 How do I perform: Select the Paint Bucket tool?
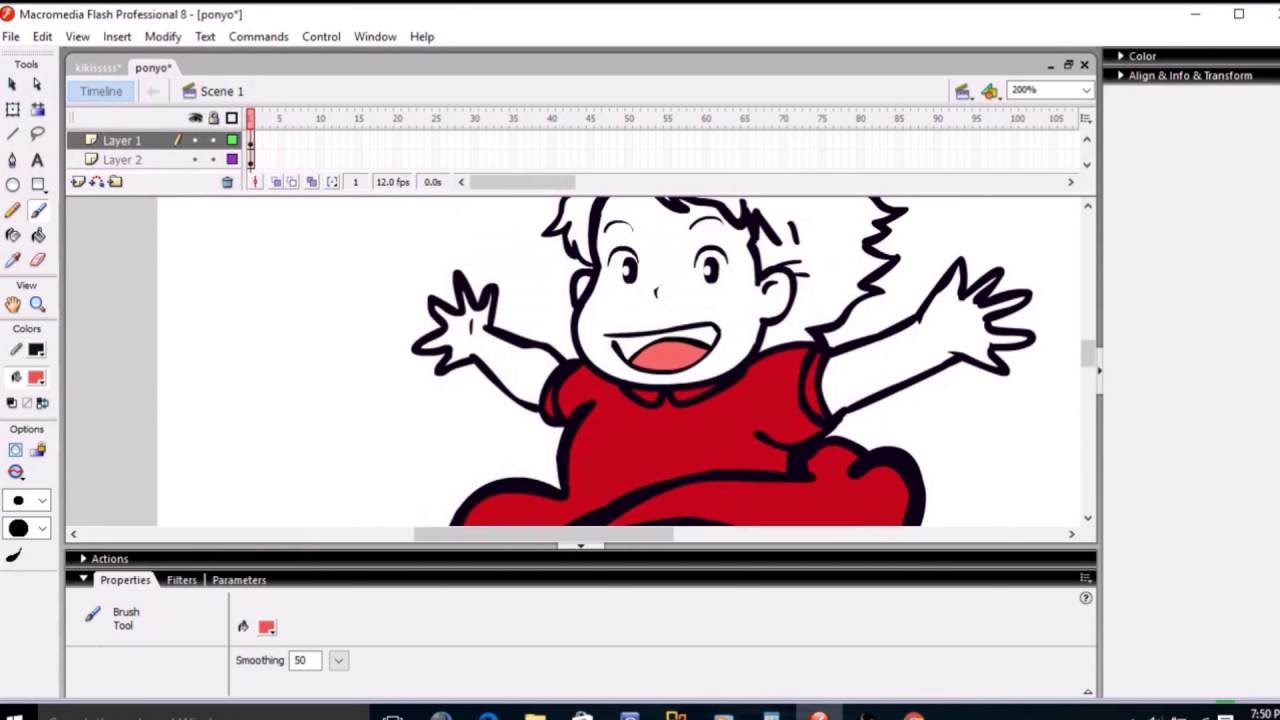coord(38,235)
